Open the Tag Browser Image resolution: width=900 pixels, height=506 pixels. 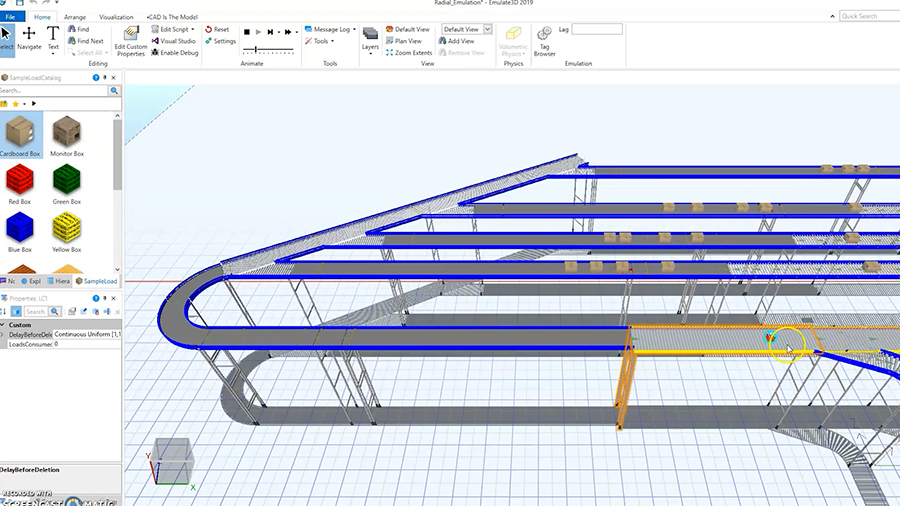544,40
